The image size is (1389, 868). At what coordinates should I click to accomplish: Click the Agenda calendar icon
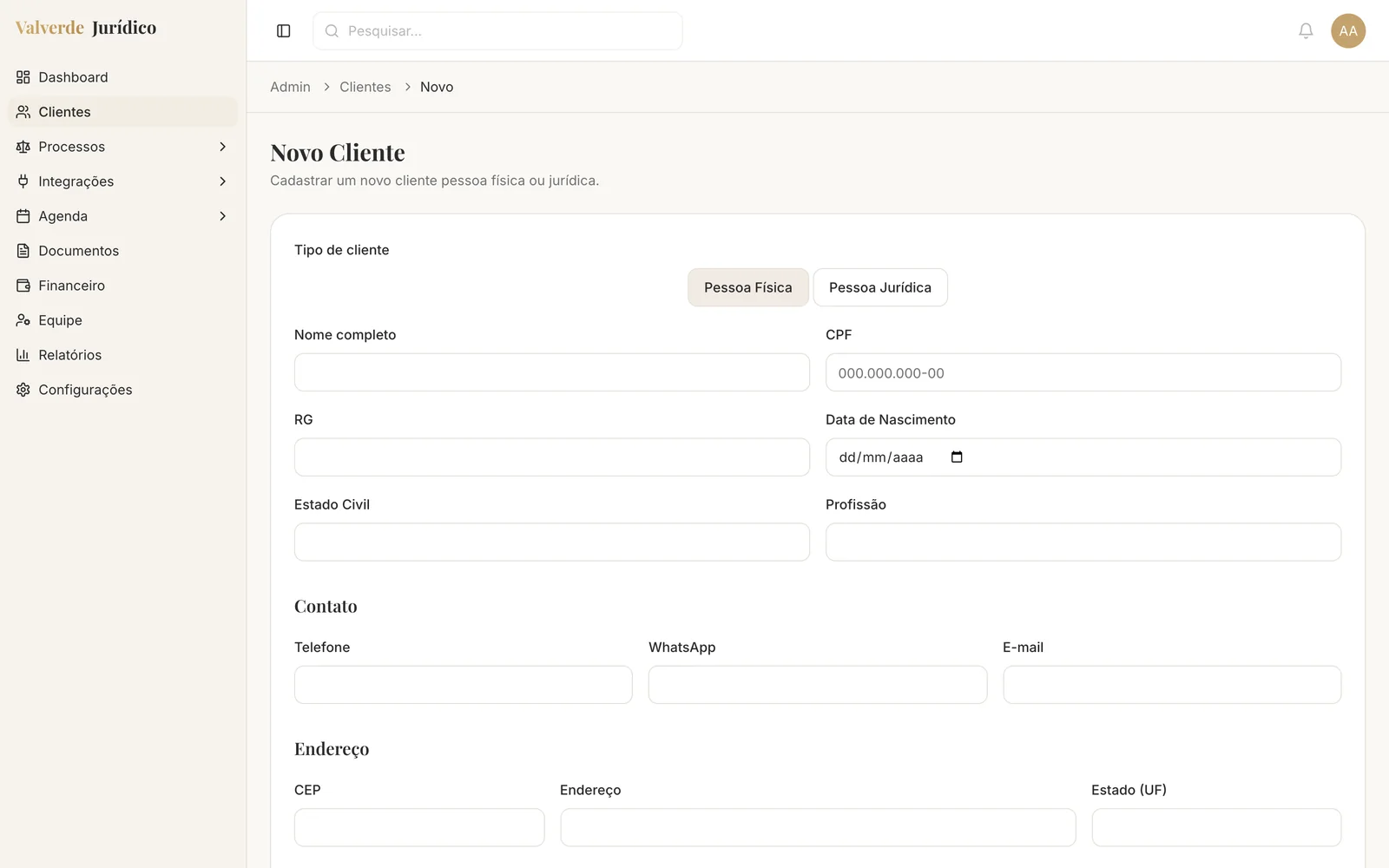click(23, 216)
